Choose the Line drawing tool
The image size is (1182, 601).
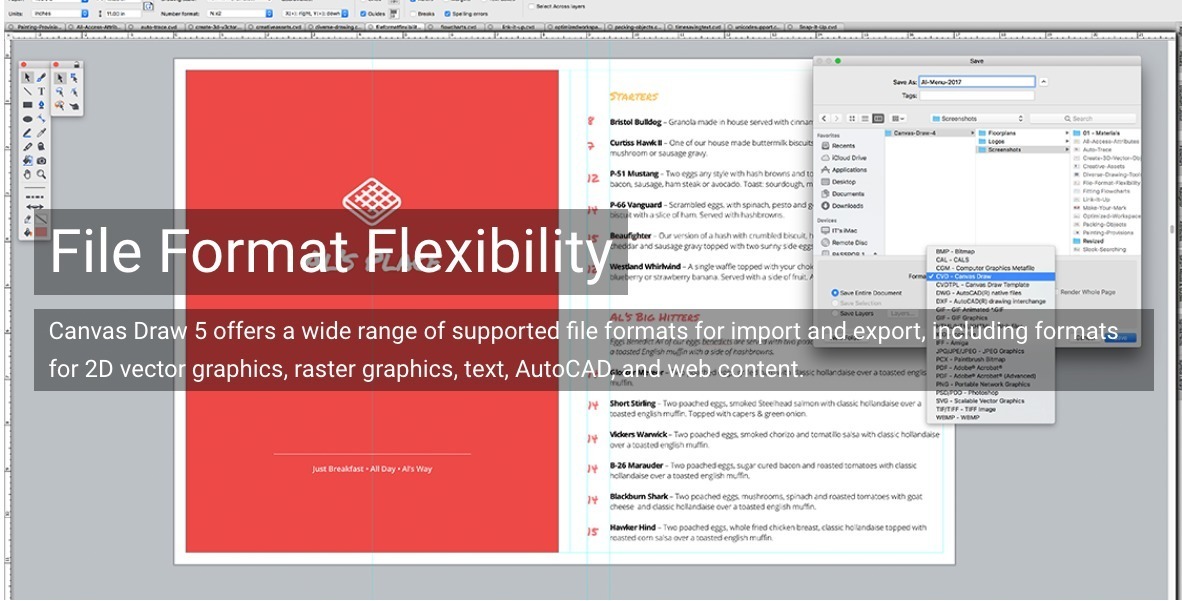[x=27, y=91]
